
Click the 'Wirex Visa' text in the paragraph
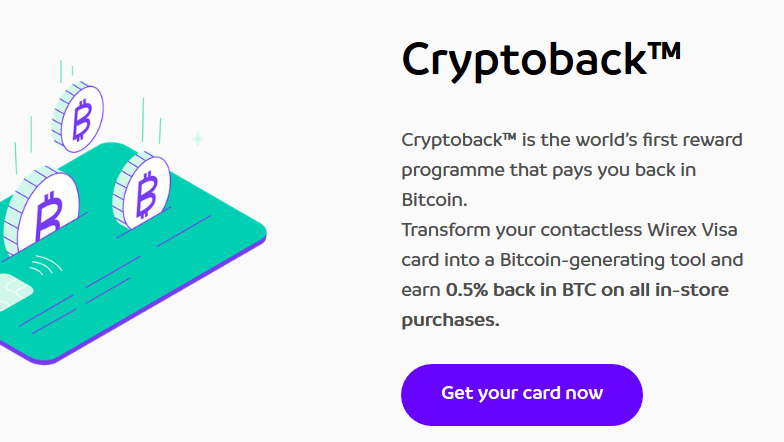point(692,230)
